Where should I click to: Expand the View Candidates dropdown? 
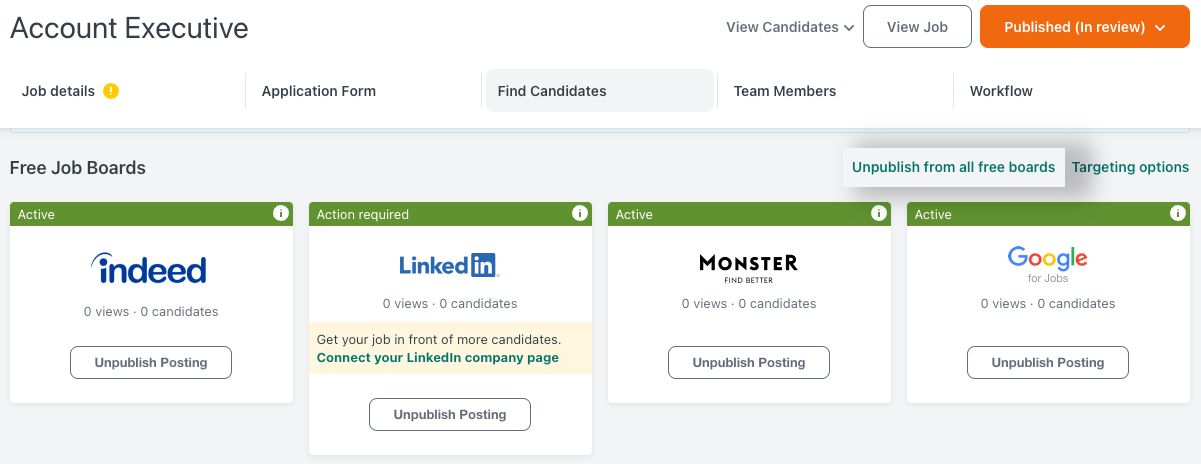(790, 27)
